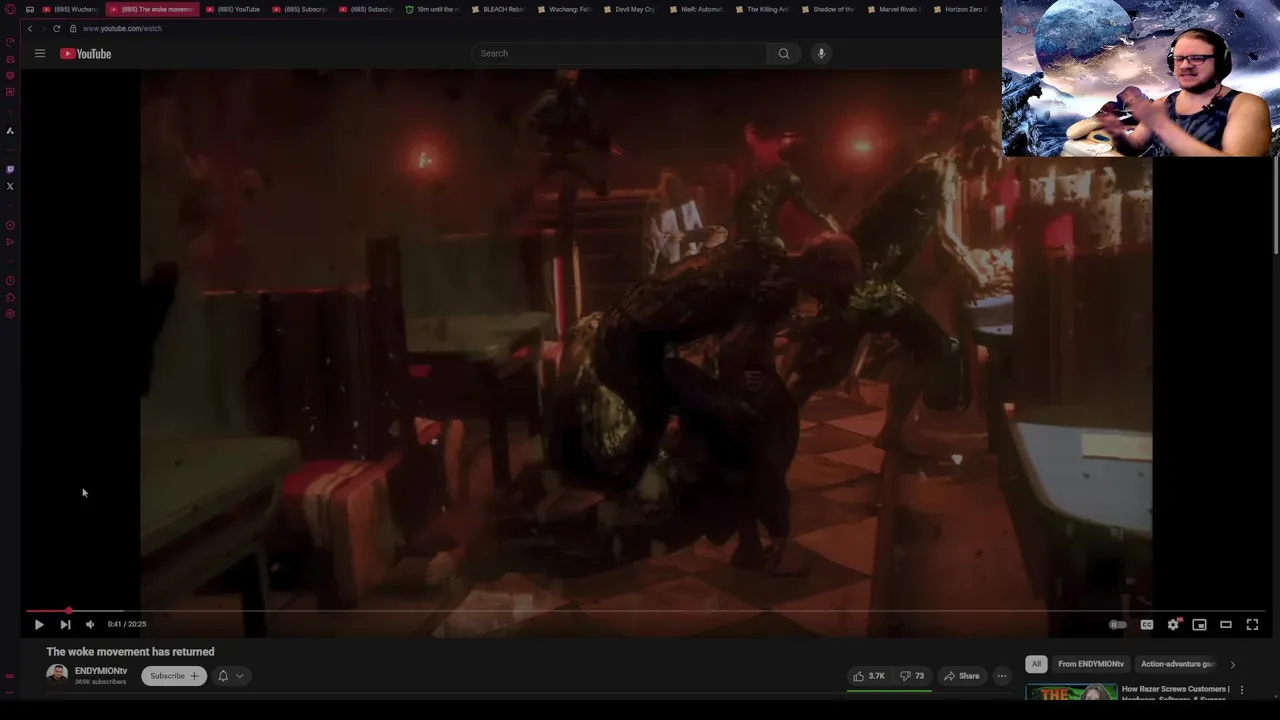Open sidebar settings gear icon
The width and height of the screenshot is (1280, 720).
10,314
